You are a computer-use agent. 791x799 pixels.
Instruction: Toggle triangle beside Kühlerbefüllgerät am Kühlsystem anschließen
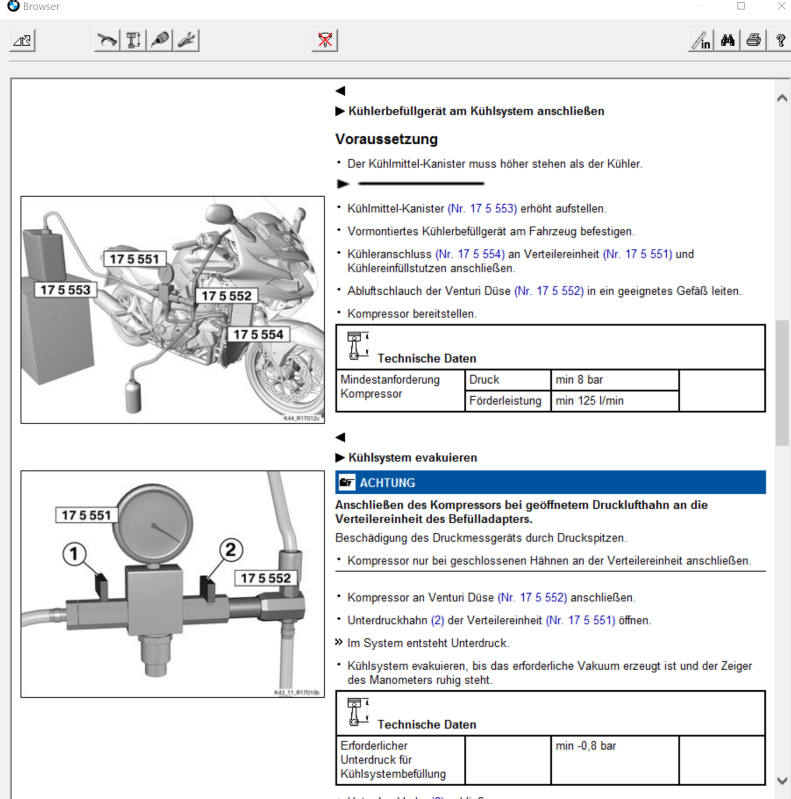340,111
